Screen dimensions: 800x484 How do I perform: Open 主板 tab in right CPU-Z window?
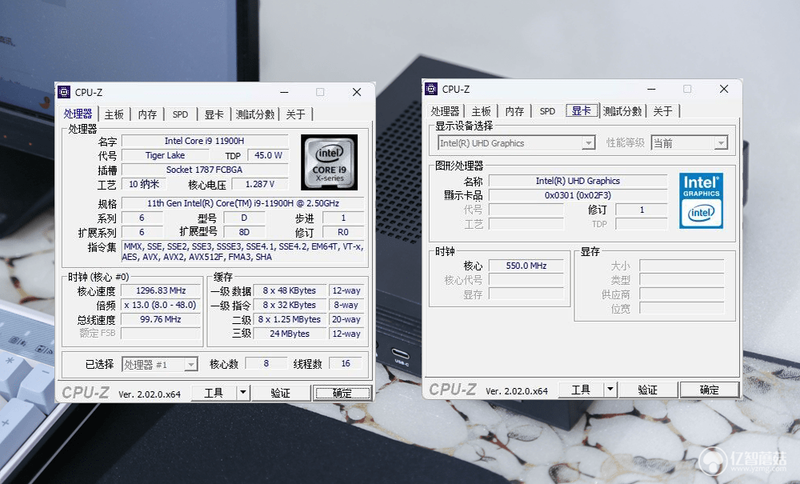[x=481, y=111]
